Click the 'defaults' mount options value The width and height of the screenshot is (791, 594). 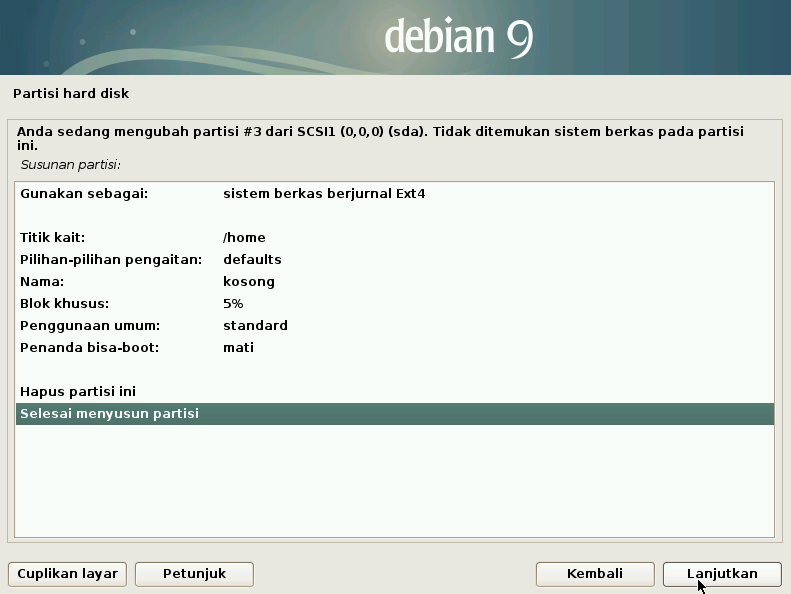tap(252, 259)
